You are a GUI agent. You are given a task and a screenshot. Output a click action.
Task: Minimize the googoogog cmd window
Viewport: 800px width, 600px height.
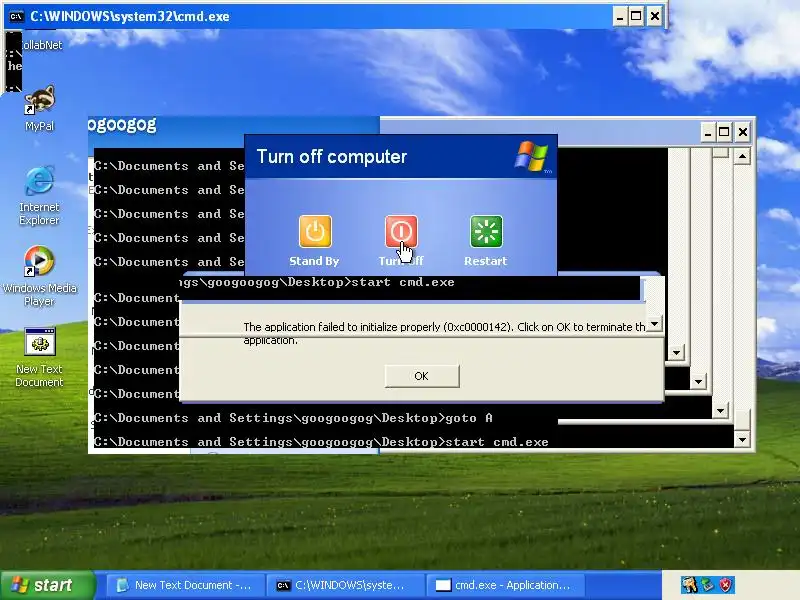(x=707, y=133)
